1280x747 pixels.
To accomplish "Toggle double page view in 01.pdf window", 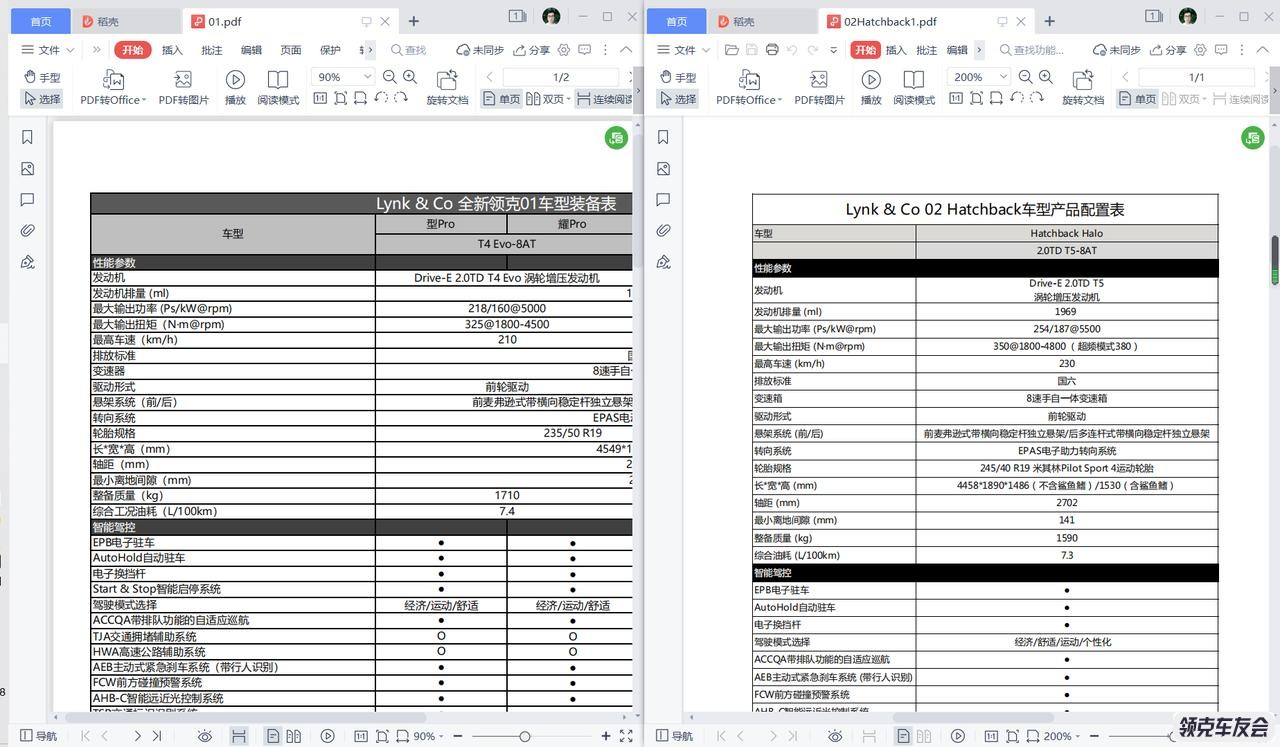I will (546, 99).
